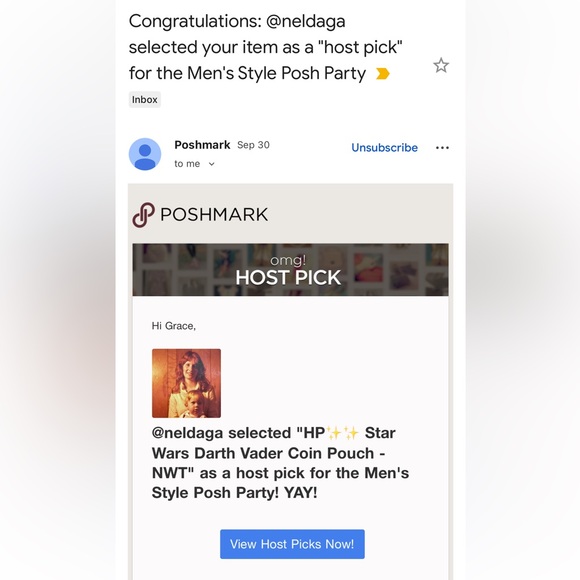Click the yellow importance marker arrow
This screenshot has width=580, height=580.
[x=382, y=74]
